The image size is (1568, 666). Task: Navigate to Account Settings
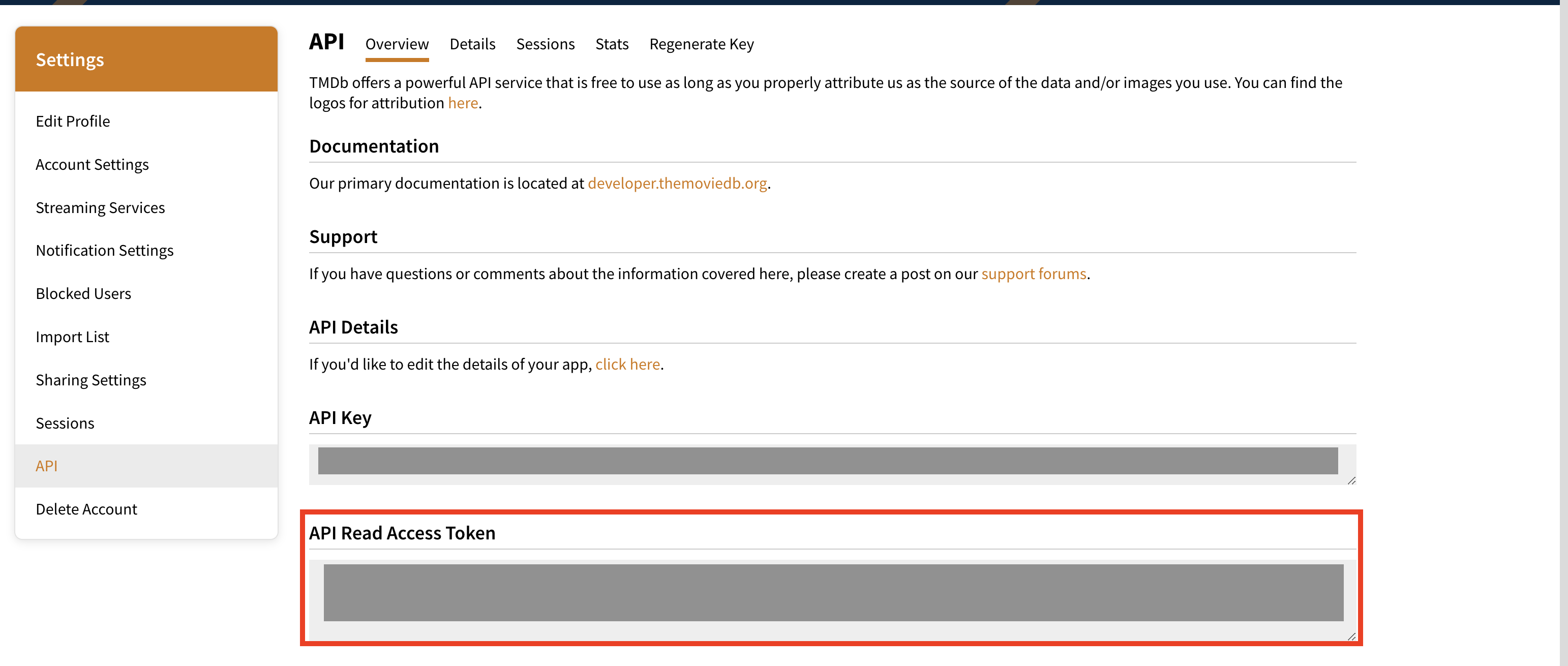[93, 164]
